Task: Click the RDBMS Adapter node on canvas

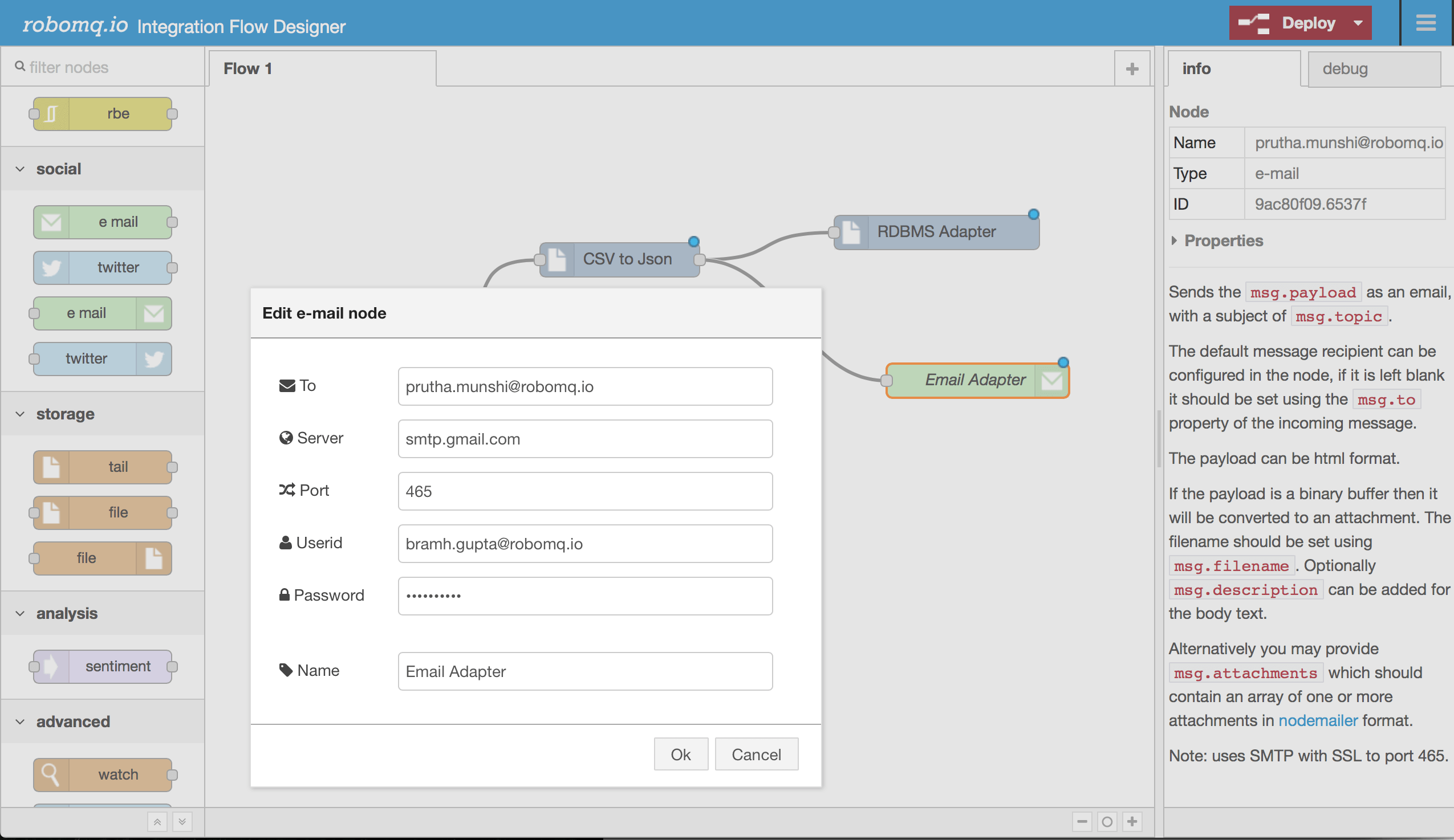Action: (x=936, y=232)
